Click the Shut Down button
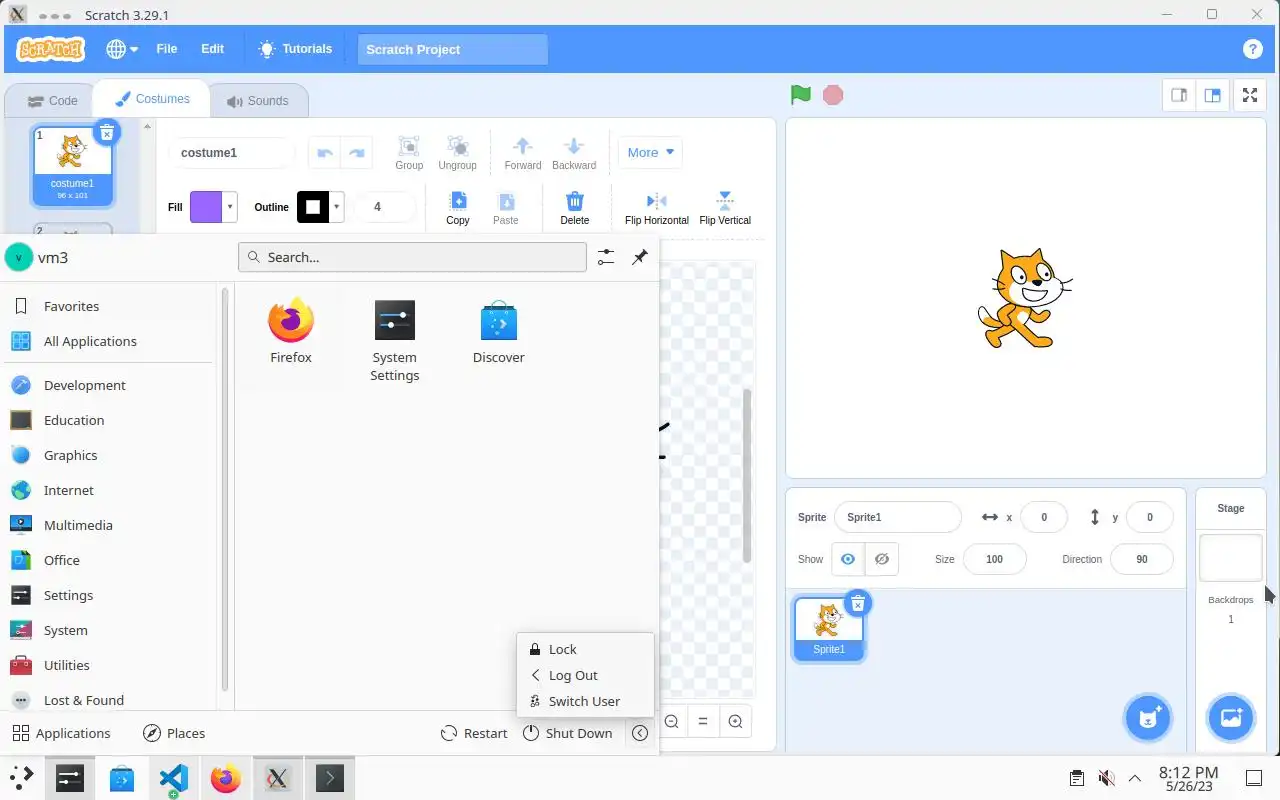The height and width of the screenshot is (800, 1280). (x=567, y=733)
